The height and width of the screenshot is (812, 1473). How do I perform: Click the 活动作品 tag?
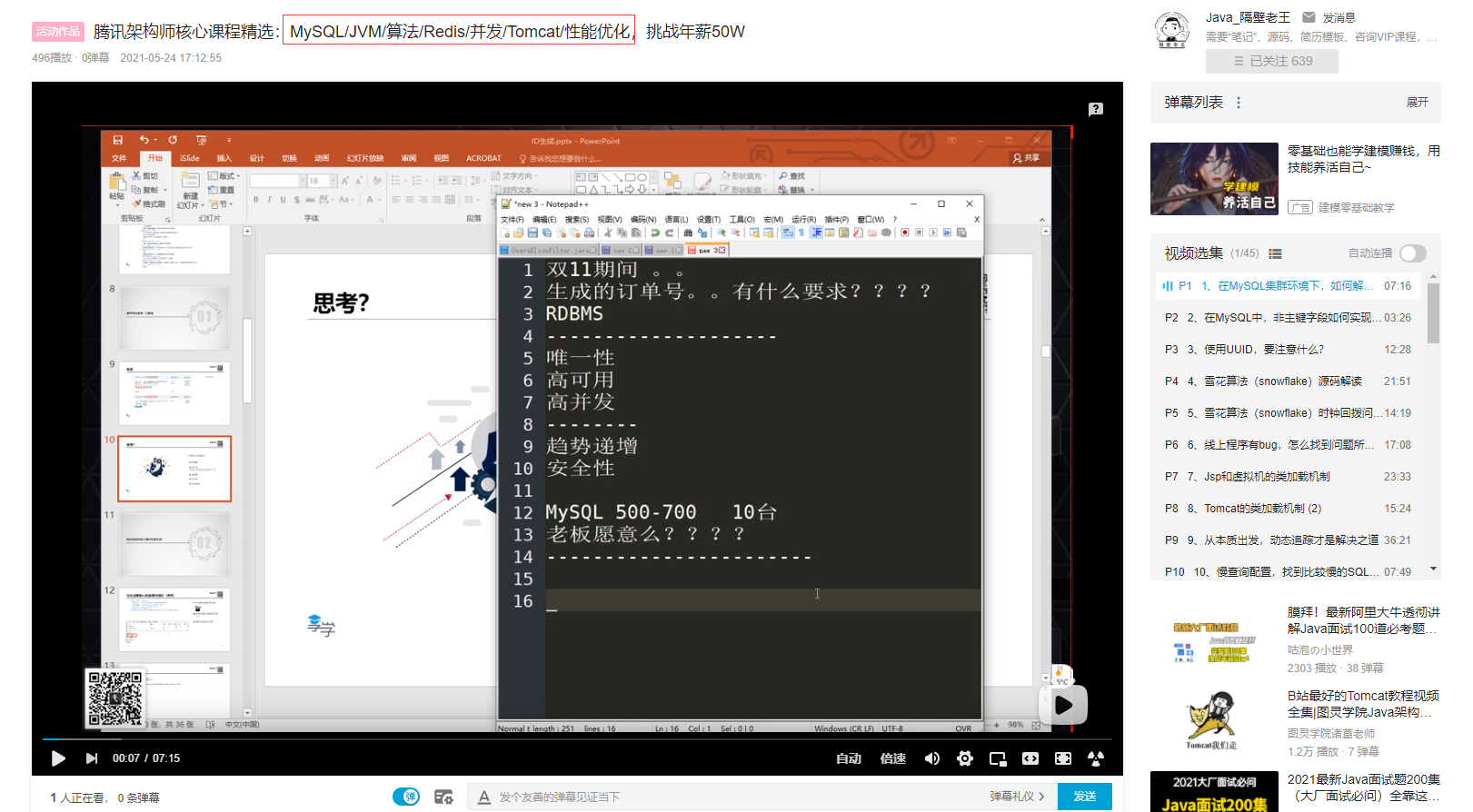coord(58,32)
